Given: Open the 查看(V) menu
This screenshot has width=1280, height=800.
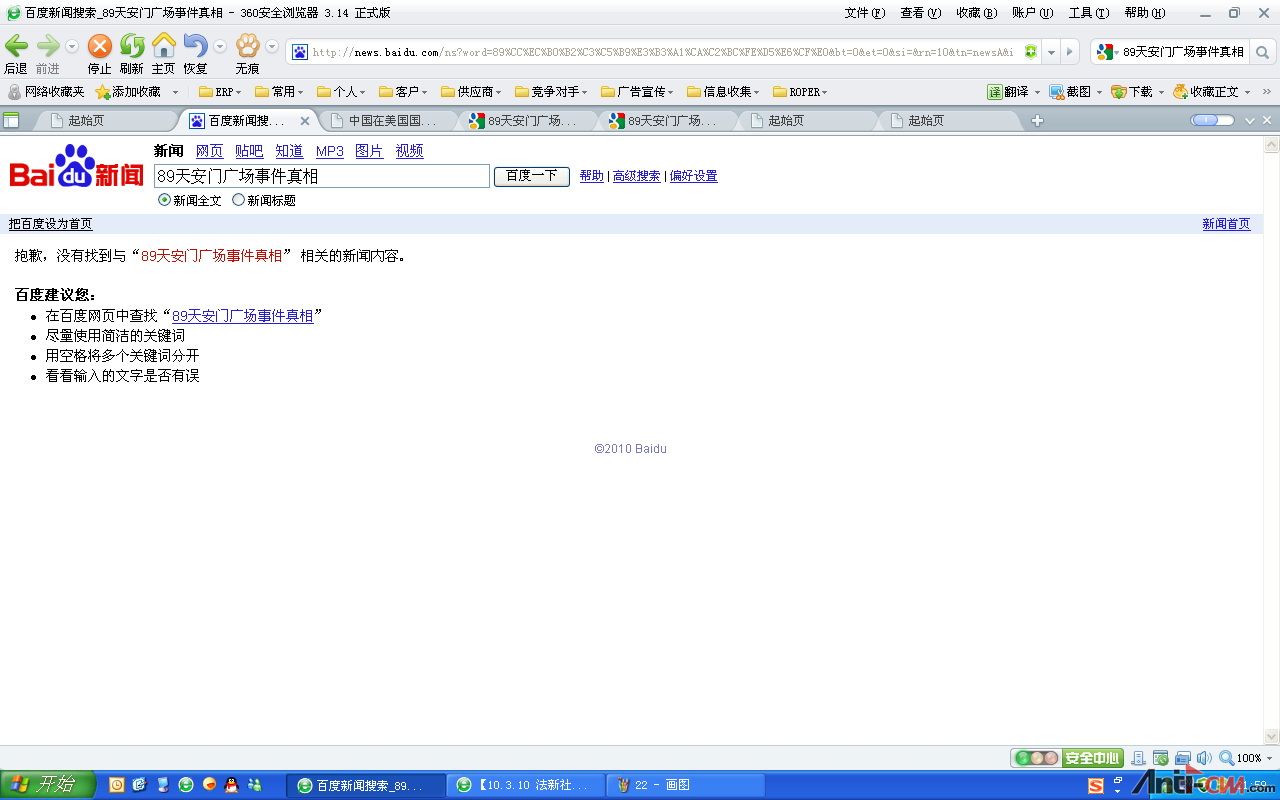Looking at the screenshot, I should coord(920,13).
